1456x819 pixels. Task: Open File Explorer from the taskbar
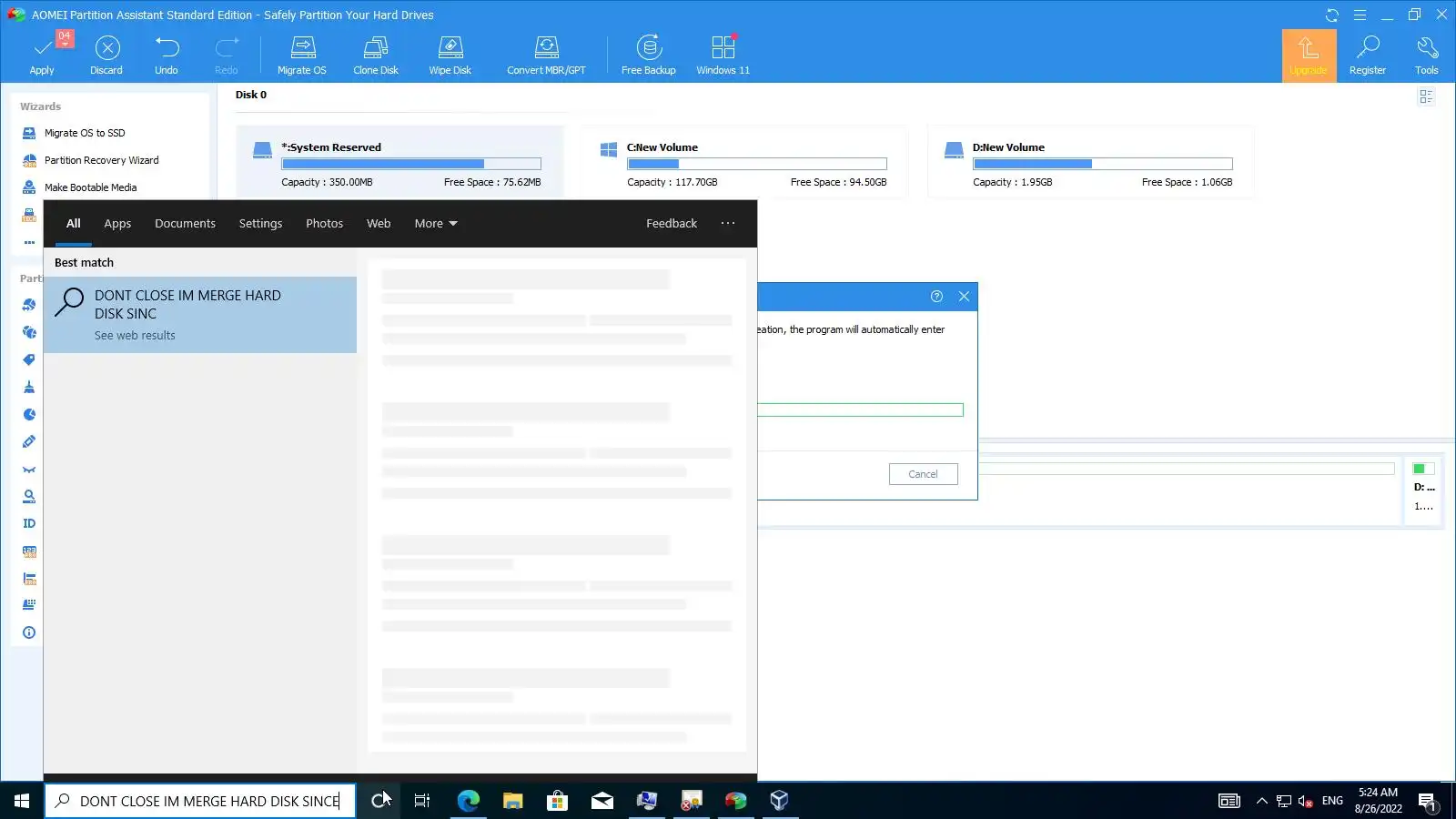513,801
